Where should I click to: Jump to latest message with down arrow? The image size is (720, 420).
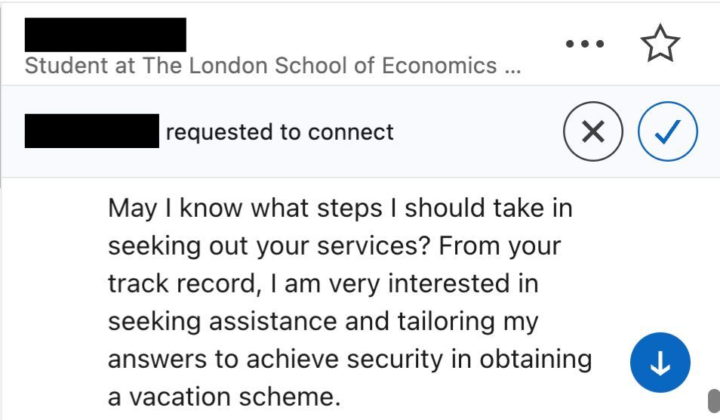[659, 364]
